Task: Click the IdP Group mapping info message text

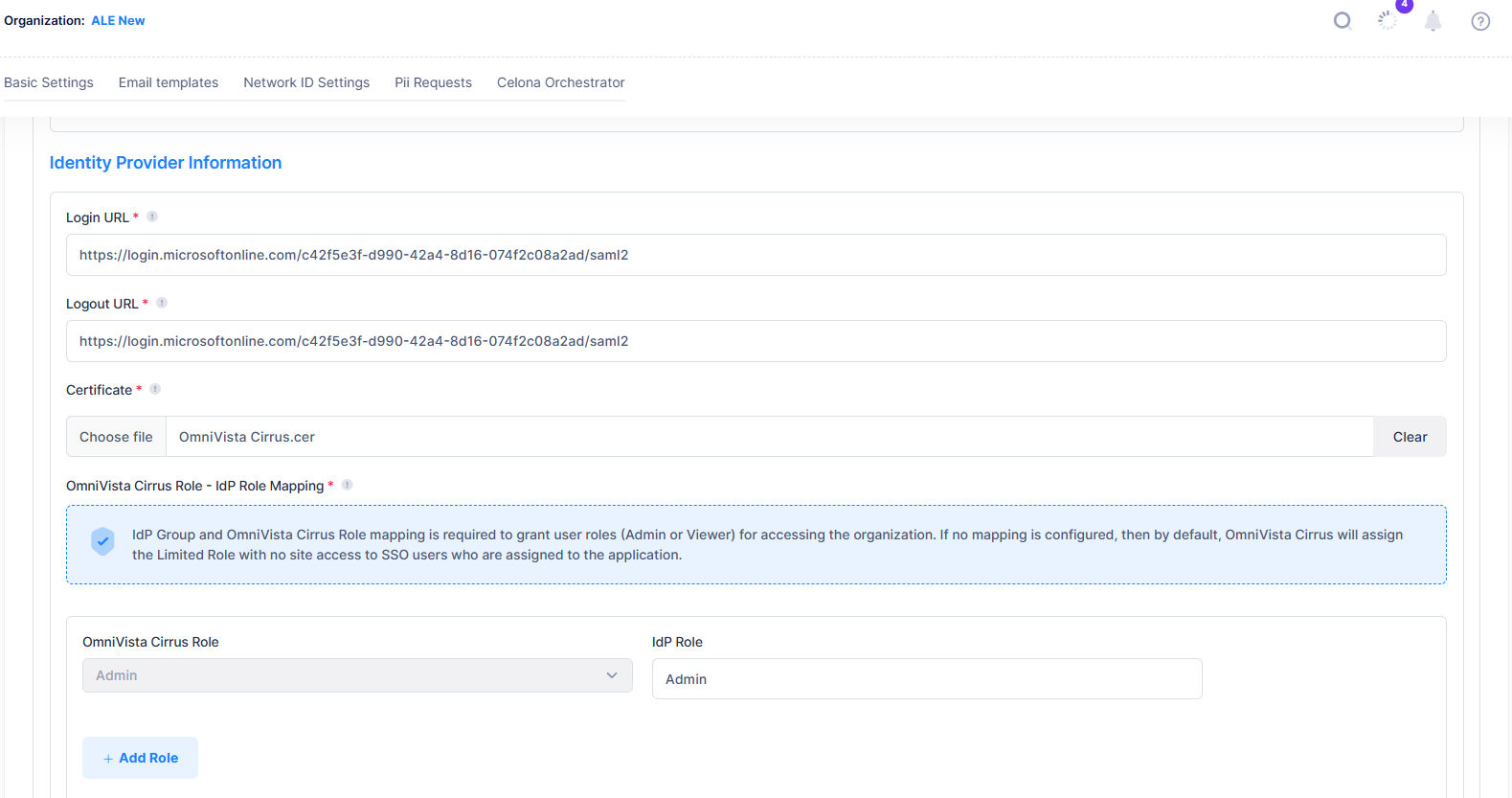Action: click(767, 544)
